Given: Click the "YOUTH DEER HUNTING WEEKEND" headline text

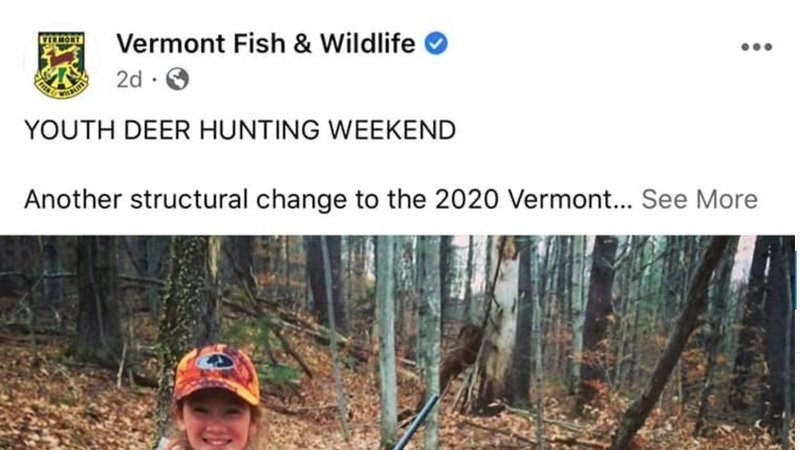Looking at the screenshot, I should pos(240,130).
